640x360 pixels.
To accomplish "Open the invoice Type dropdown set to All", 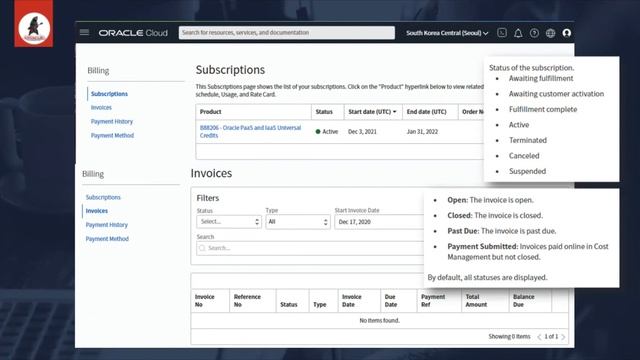I will [x=298, y=222].
